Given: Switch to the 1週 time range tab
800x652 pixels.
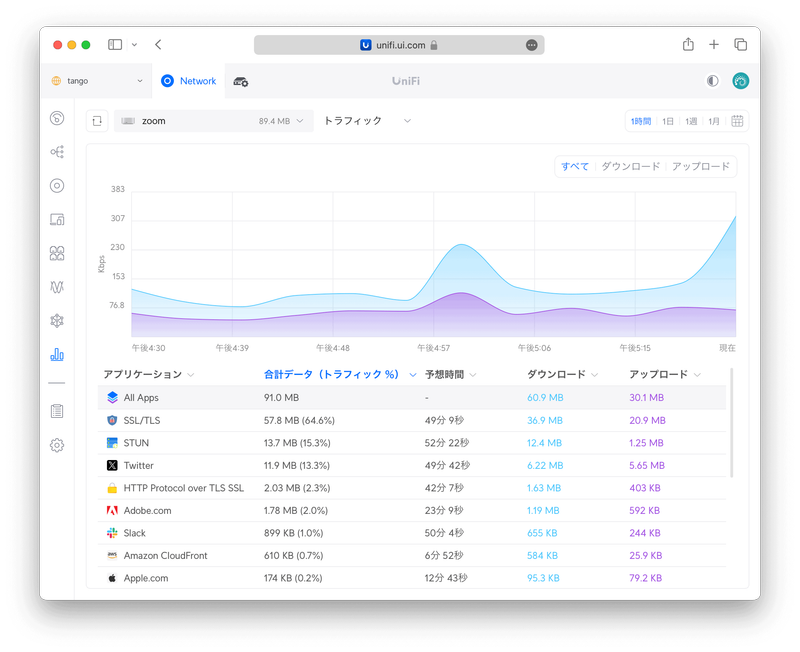Looking at the screenshot, I should 691,121.
